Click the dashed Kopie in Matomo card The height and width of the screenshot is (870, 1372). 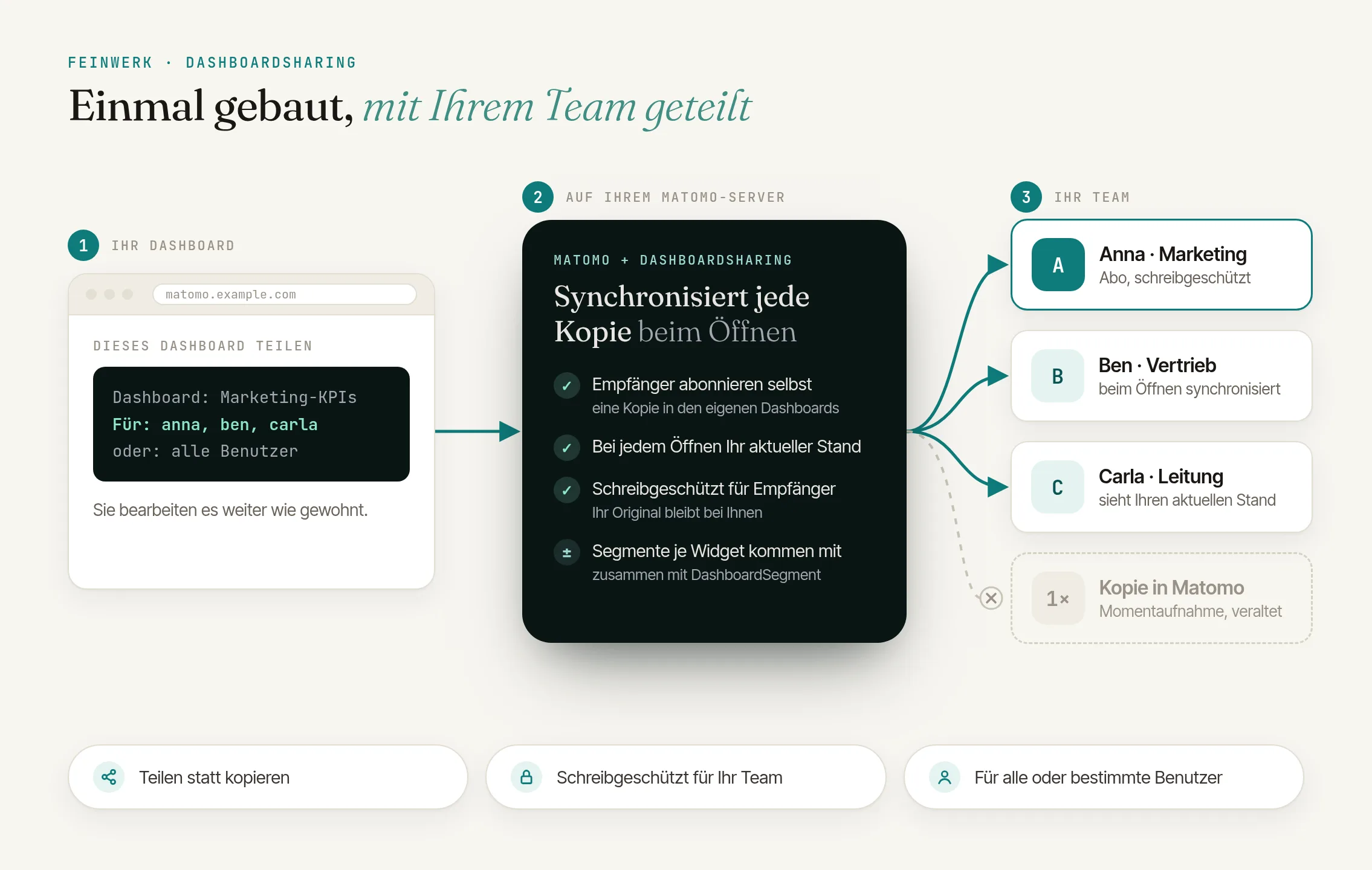click(x=1161, y=598)
